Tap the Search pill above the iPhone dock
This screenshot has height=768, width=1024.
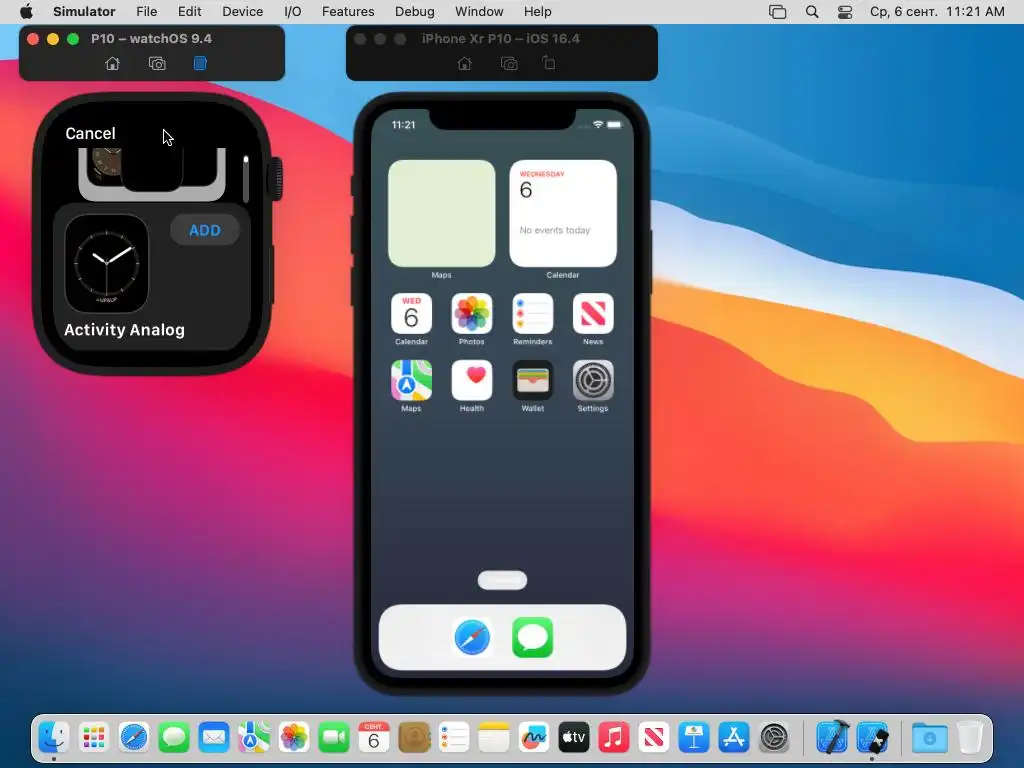[x=502, y=580]
